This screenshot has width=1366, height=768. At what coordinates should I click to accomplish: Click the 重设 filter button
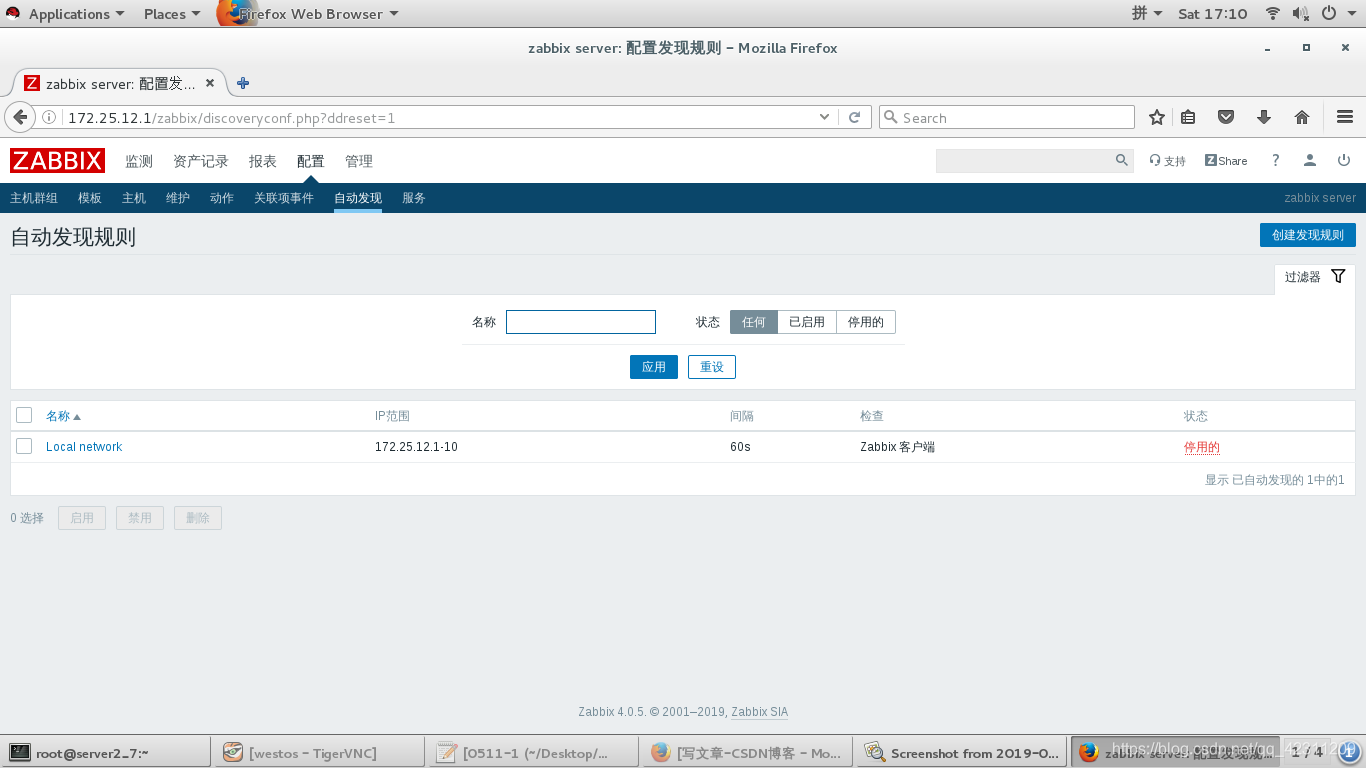[712, 367]
